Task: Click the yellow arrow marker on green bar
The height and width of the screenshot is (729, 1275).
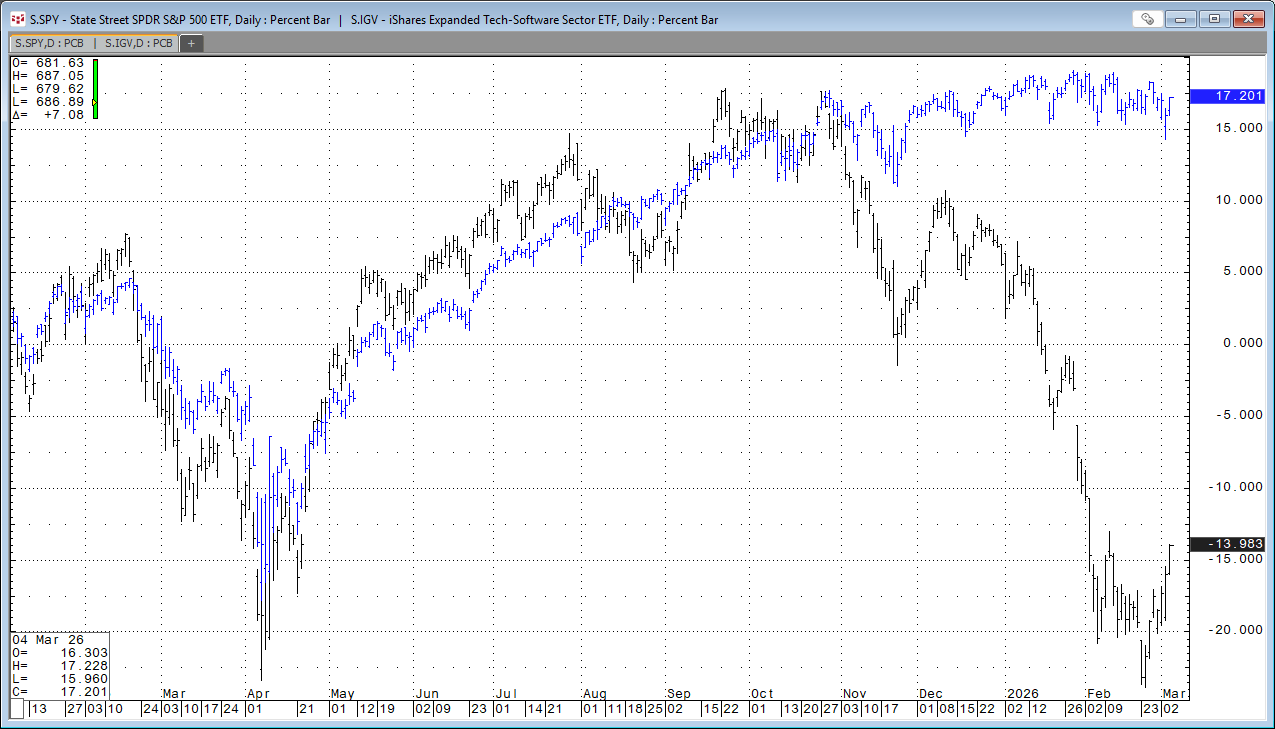Action: pyautogui.click(x=94, y=102)
